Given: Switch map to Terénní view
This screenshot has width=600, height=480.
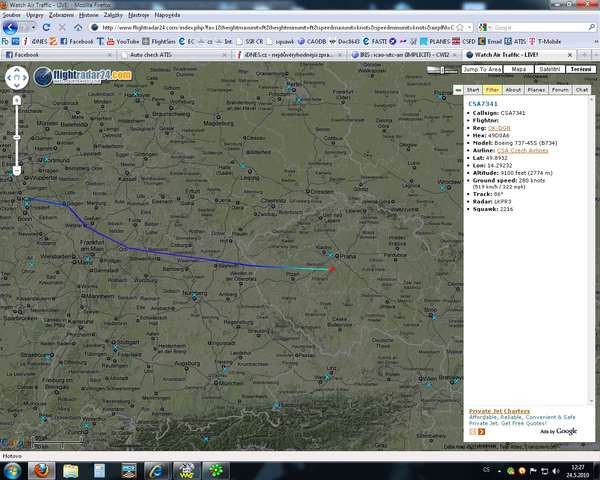Looking at the screenshot, I should (579, 69).
